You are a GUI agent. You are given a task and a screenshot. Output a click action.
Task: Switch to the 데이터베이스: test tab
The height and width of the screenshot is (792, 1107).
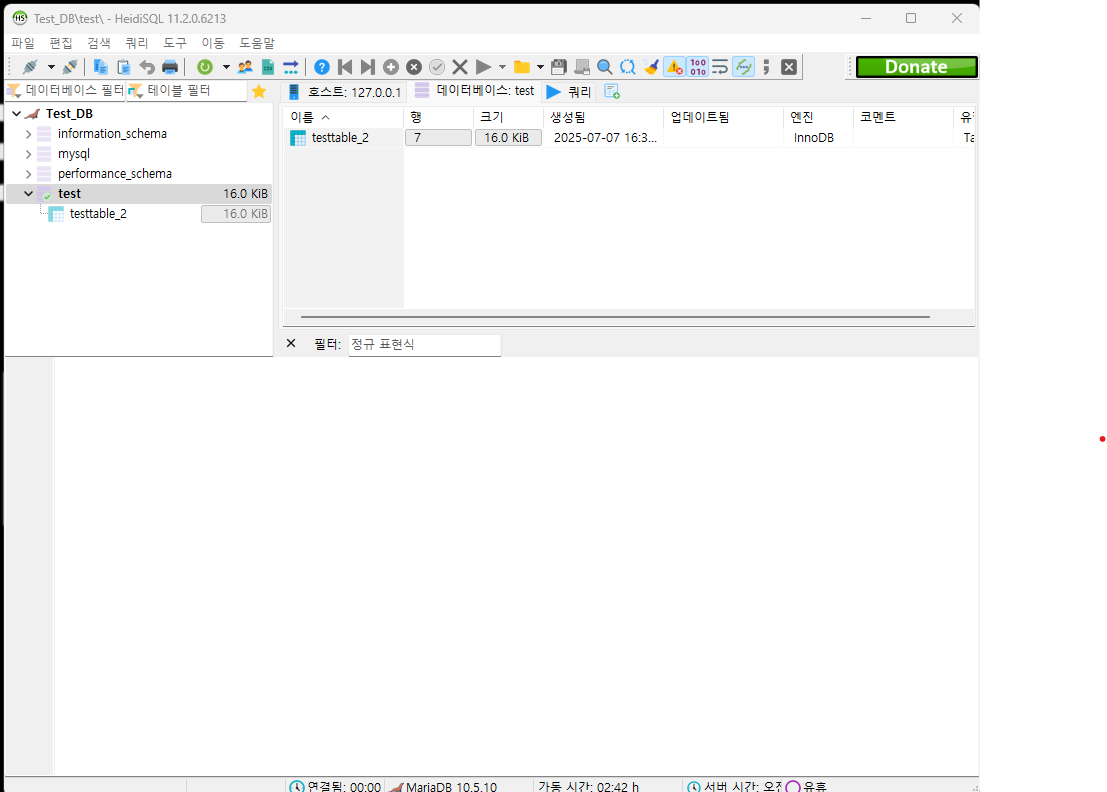[475, 91]
